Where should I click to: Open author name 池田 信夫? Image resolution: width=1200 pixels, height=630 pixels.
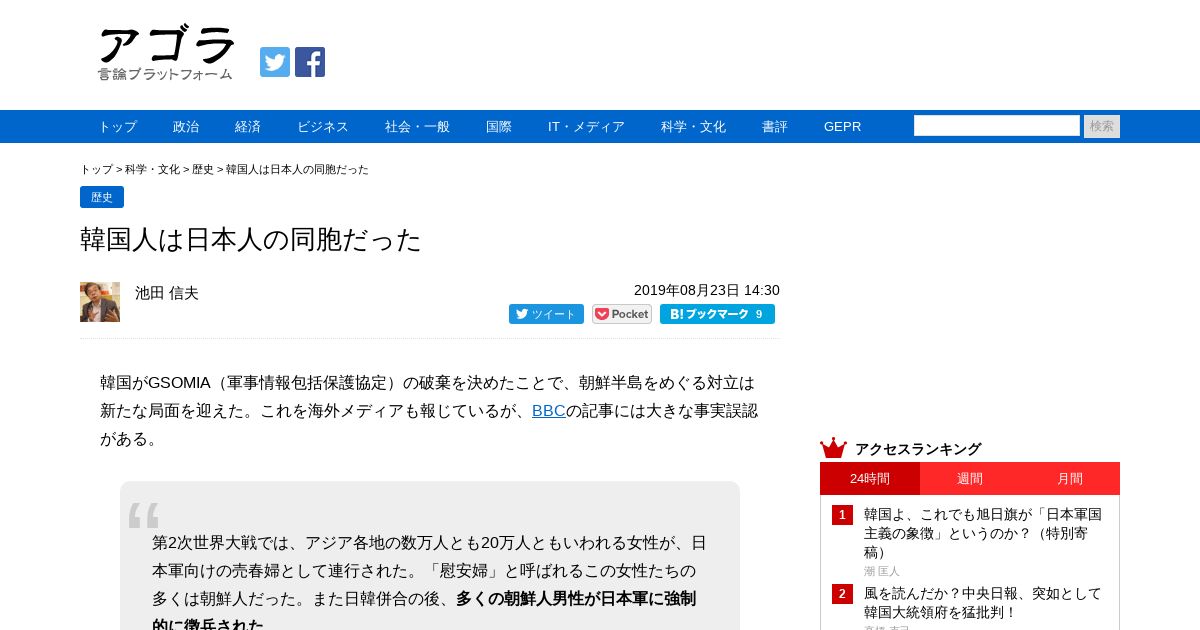coord(167,293)
